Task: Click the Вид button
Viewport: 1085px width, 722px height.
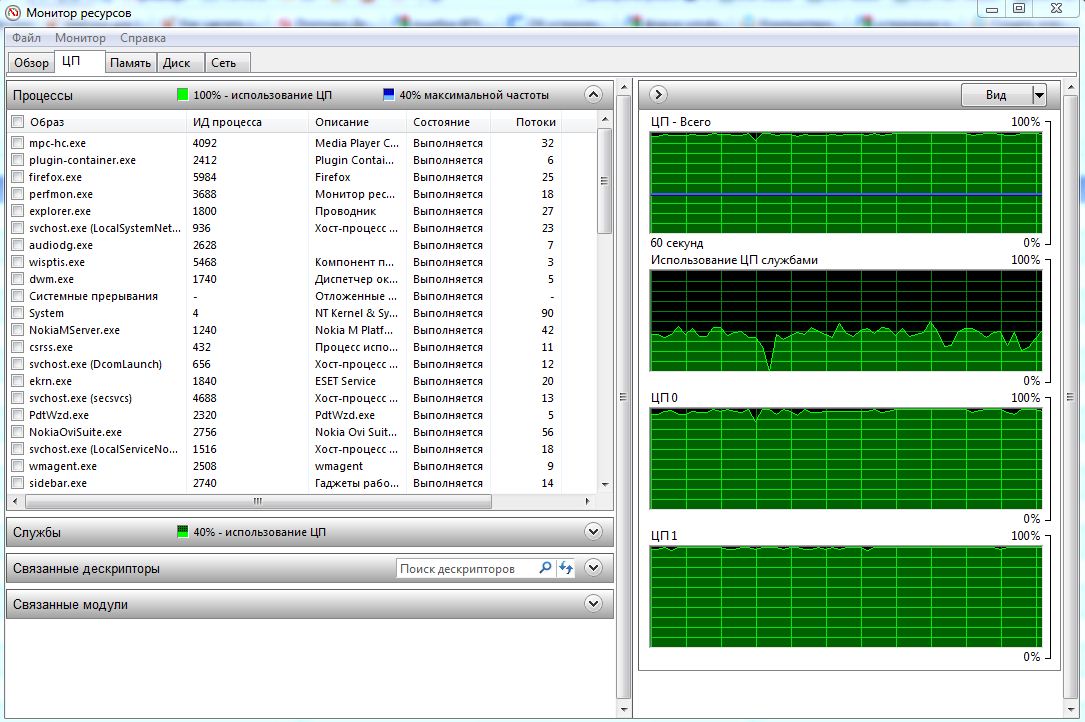Action: (996, 95)
